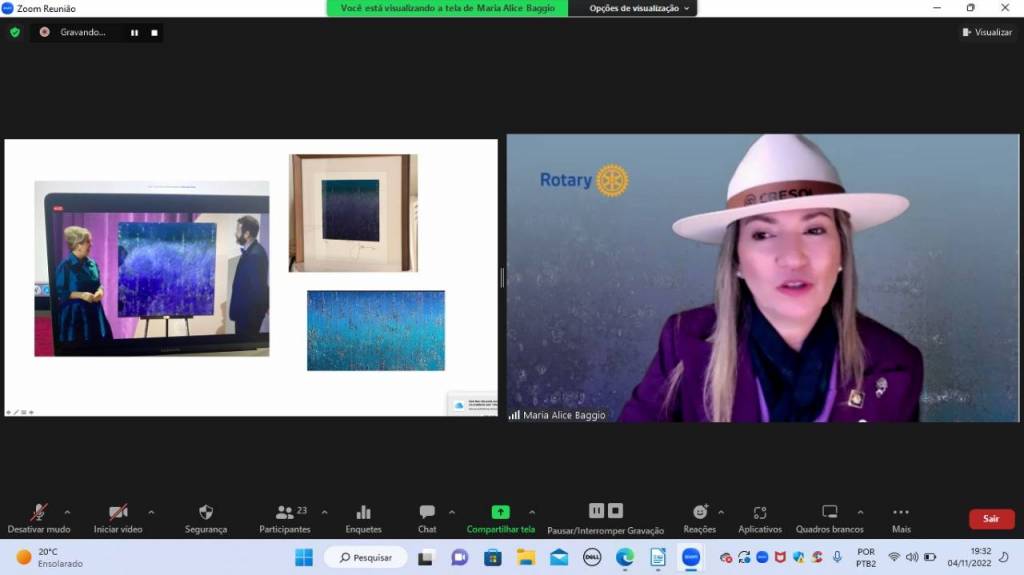
Task: Open the Chat panel
Action: tap(427, 513)
